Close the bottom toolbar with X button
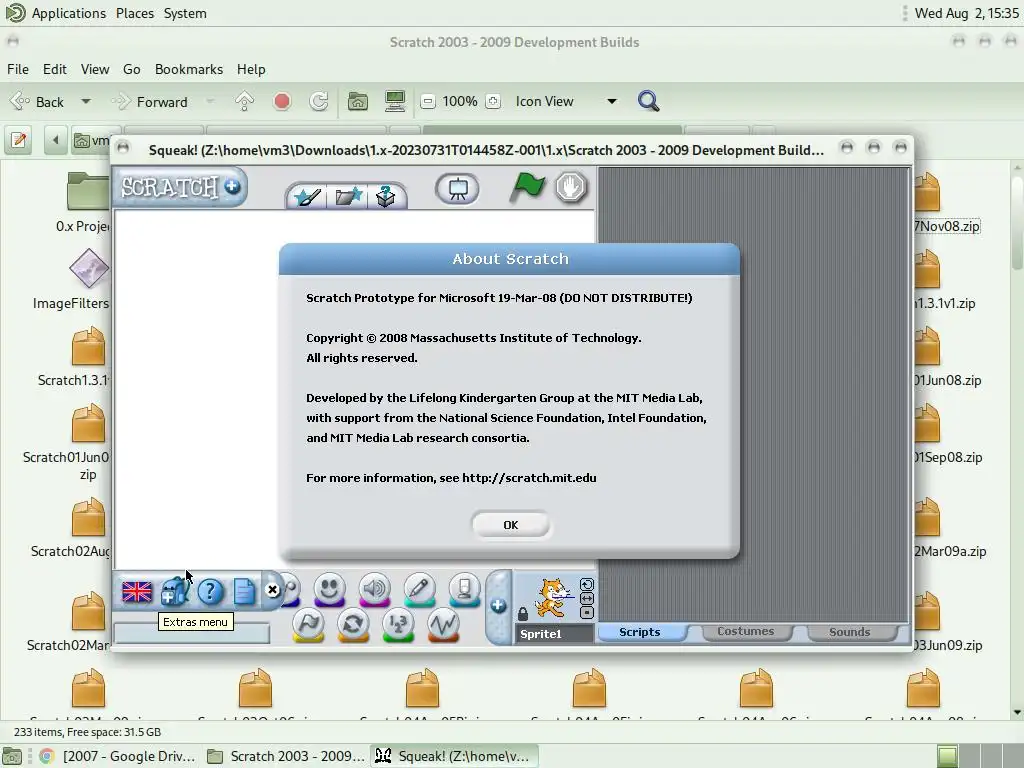This screenshot has width=1024, height=768. (x=272, y=590)
